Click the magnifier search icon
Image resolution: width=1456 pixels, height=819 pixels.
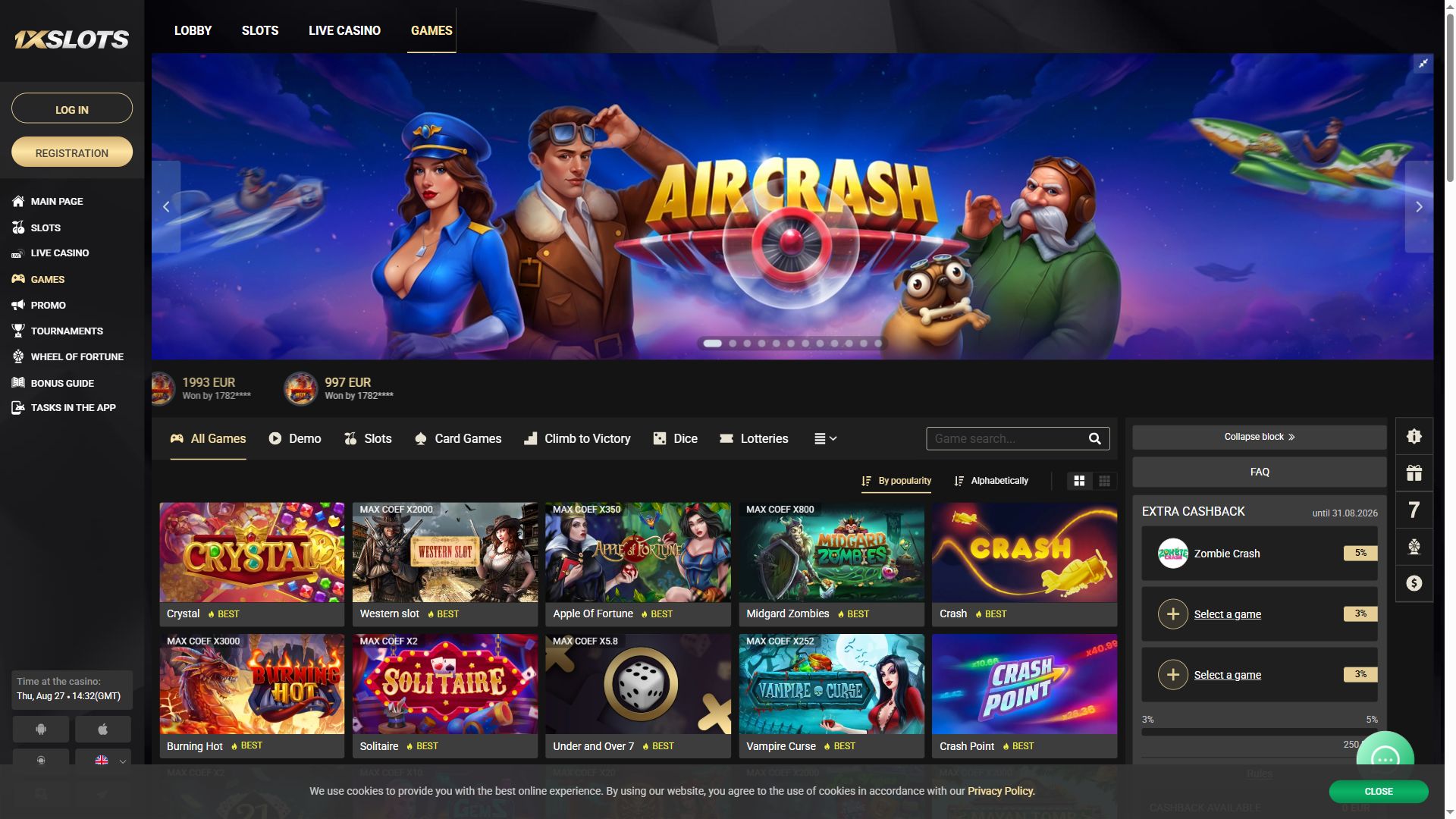click(x=1094, y=438)
